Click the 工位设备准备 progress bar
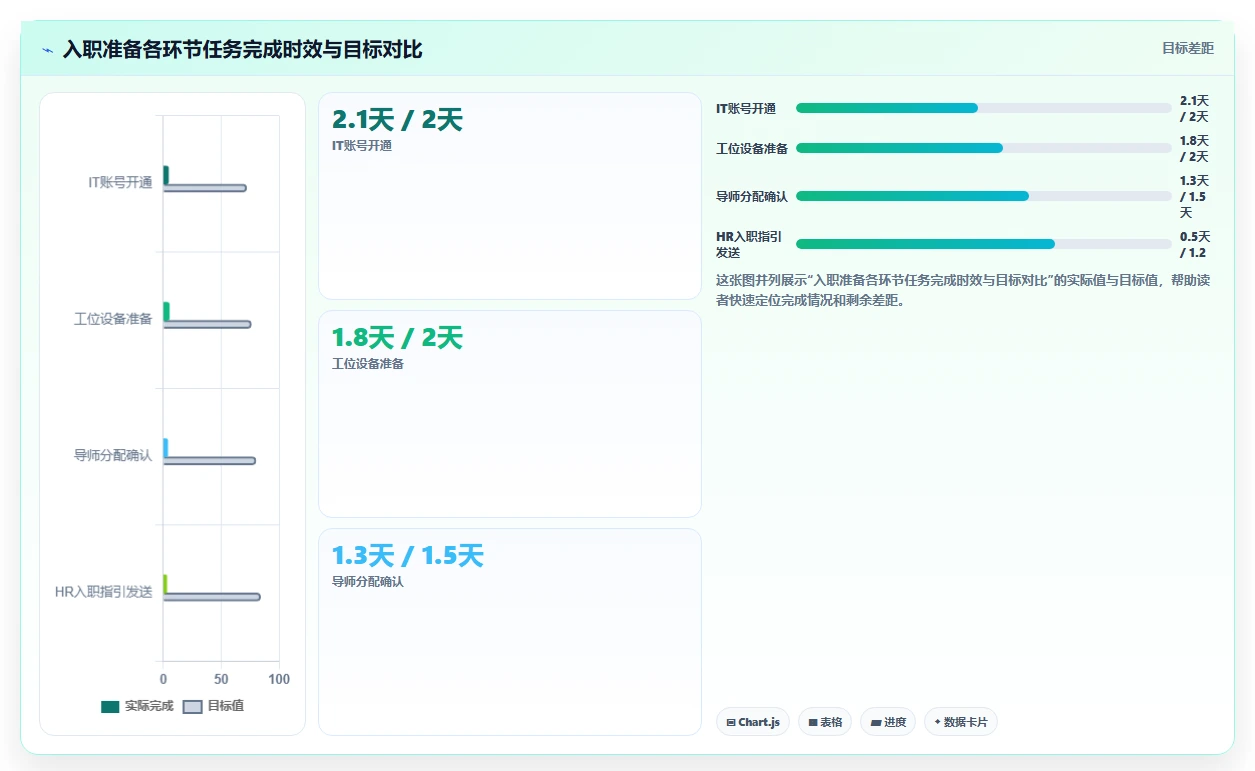Screen dimensions: 1255x771 [984, 148]
